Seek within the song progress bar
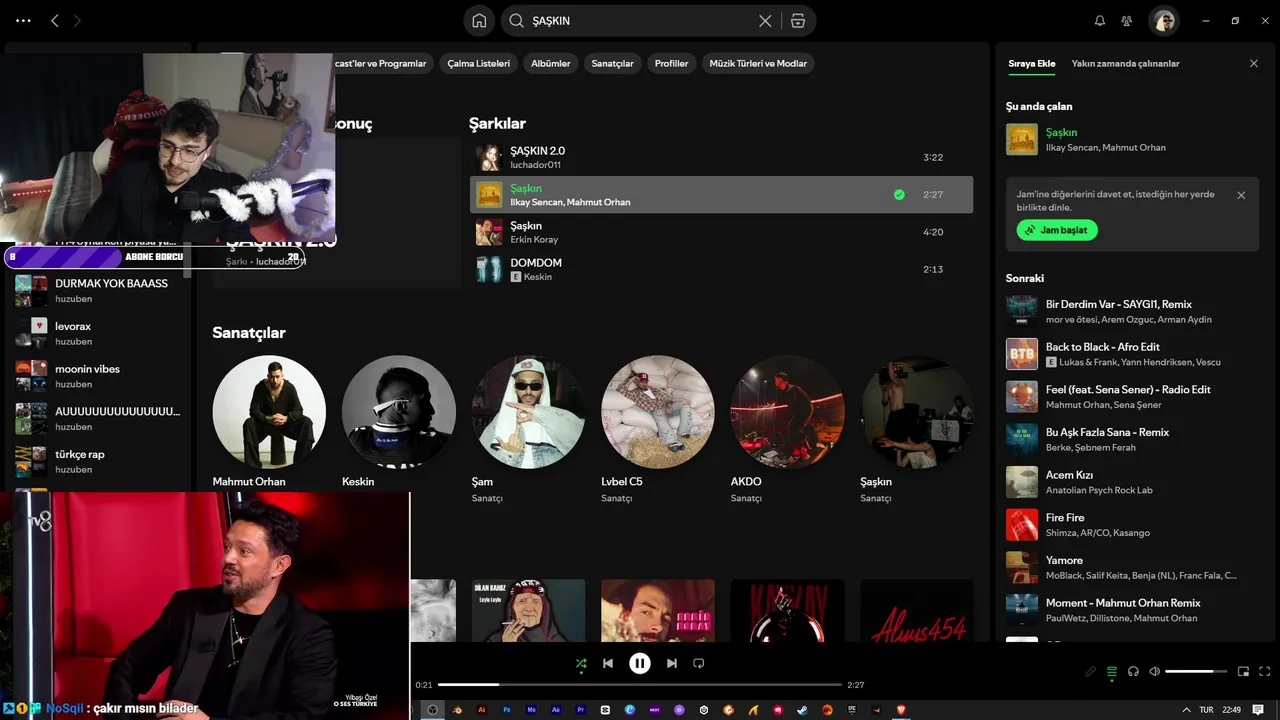Screen dimensions: 1280x720 coord(640,684)
